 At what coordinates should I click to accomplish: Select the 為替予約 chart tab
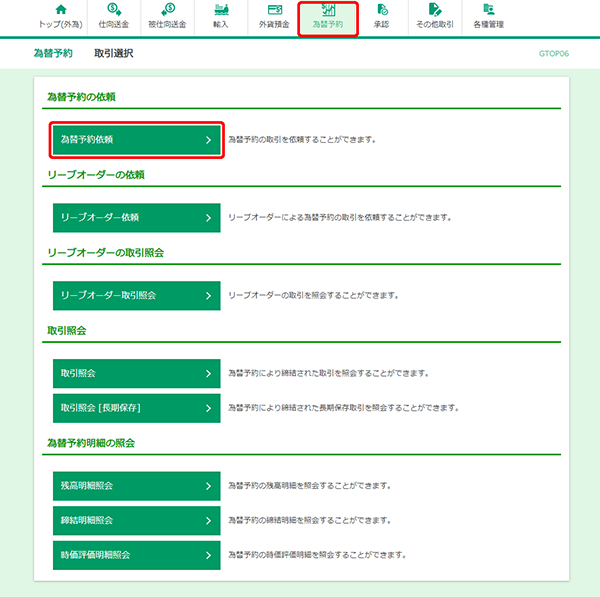coord(328,19)
